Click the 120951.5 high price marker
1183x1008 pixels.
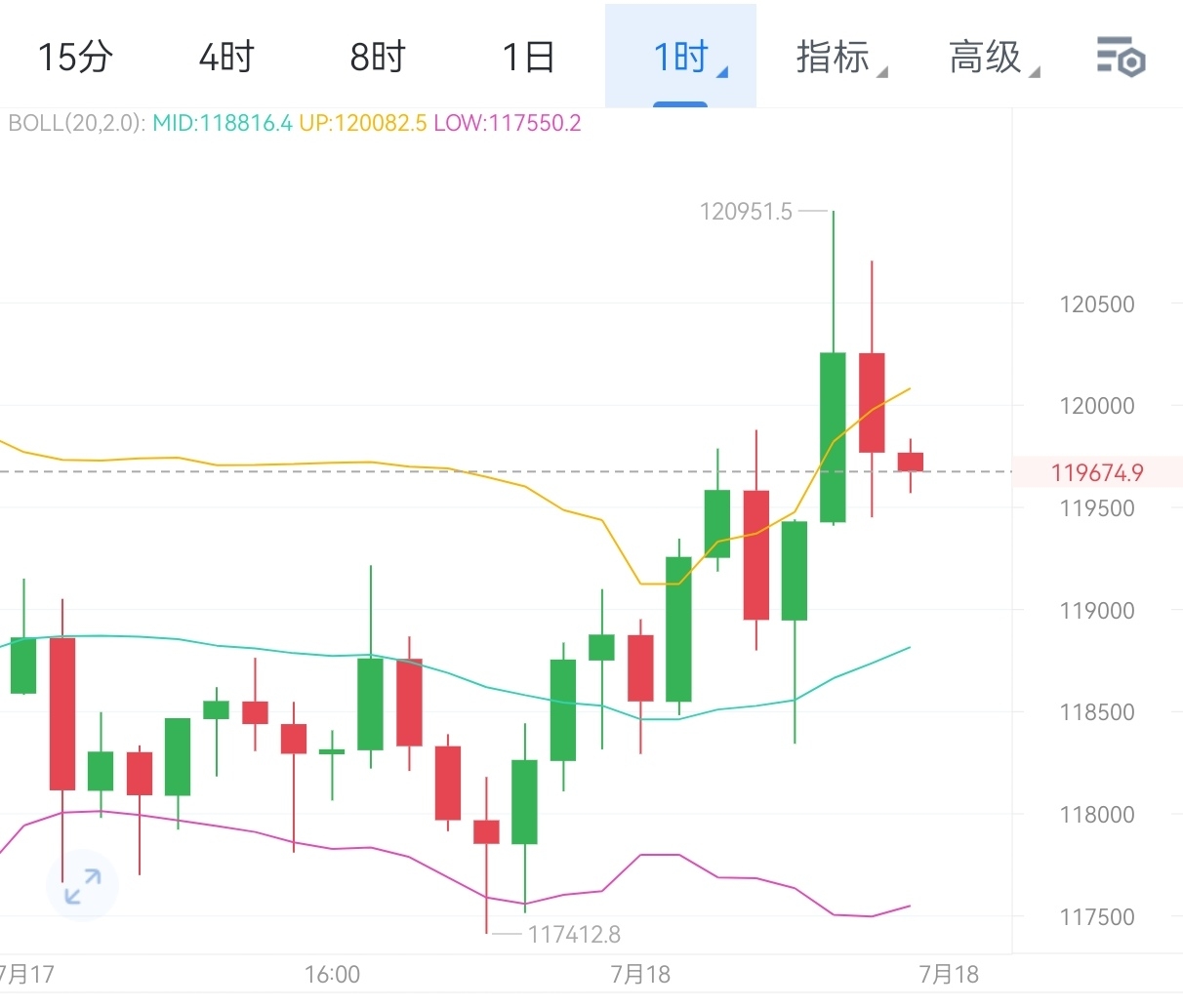[x=747, y=211]
